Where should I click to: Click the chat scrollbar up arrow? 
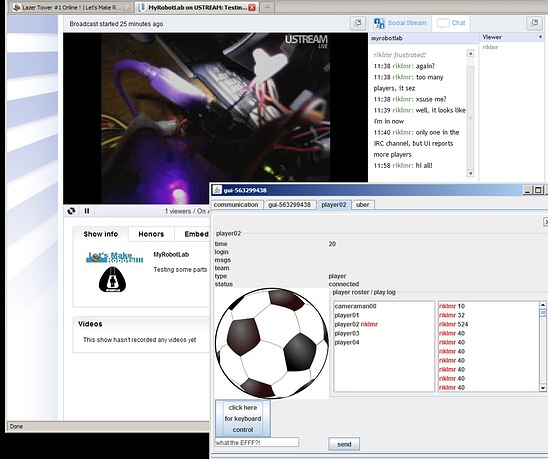tap(470, 53)
